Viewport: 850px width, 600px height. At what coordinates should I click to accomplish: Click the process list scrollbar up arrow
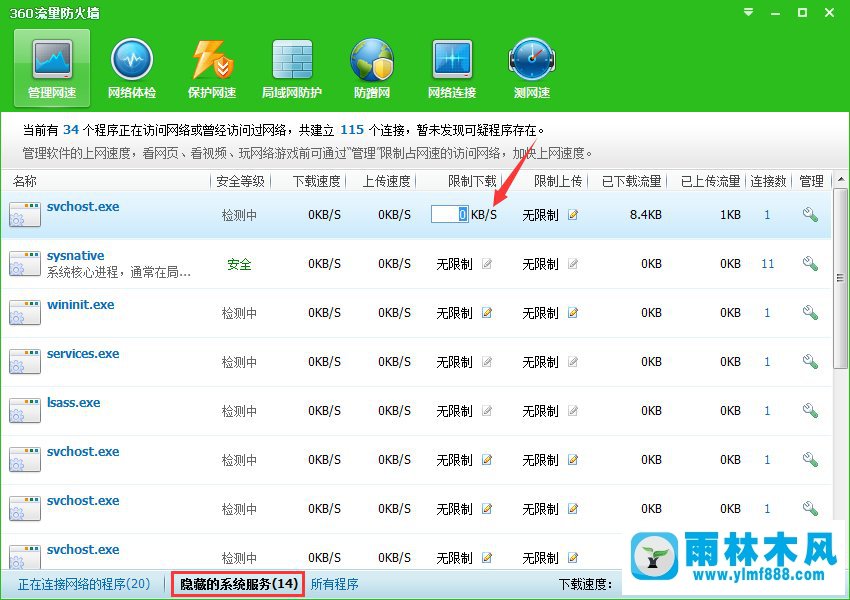coord(840,179)
